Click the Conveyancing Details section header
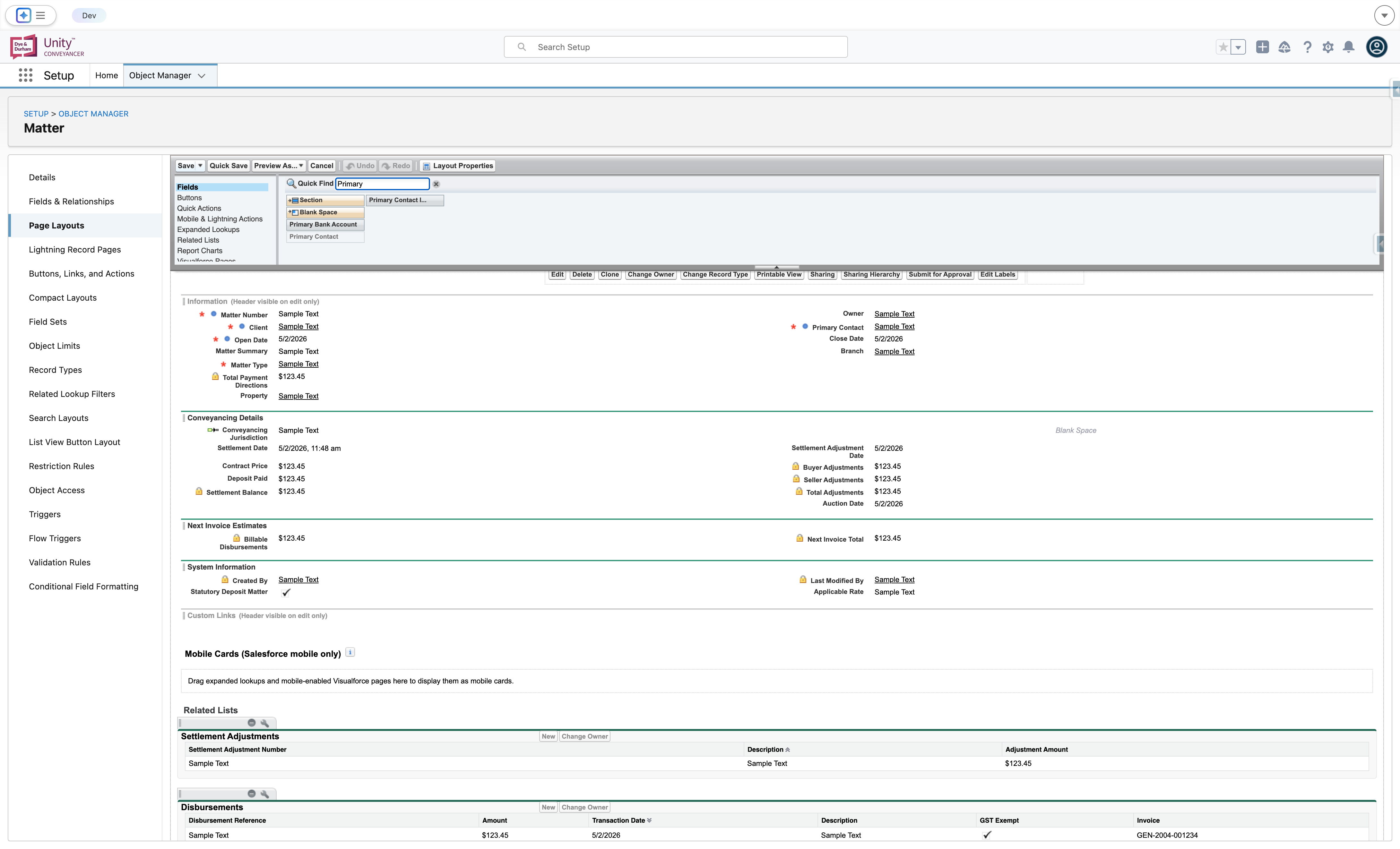This screenshot has width=1400, height=849. tap(225, 418)
